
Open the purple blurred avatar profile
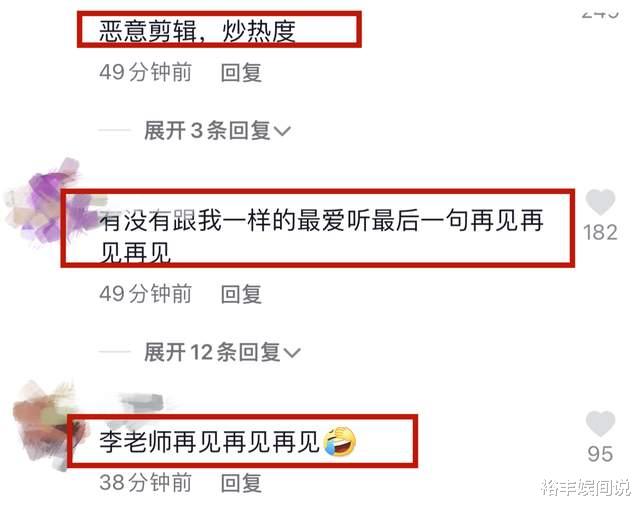pos(49,202)
